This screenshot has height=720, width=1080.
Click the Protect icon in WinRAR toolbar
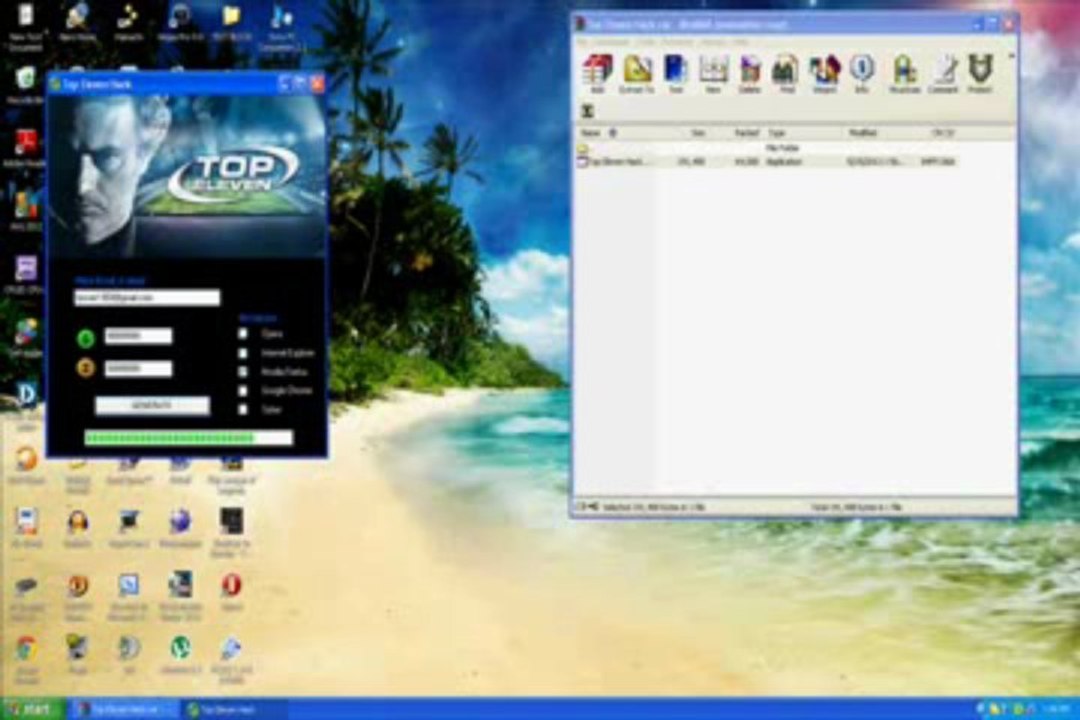979,74
